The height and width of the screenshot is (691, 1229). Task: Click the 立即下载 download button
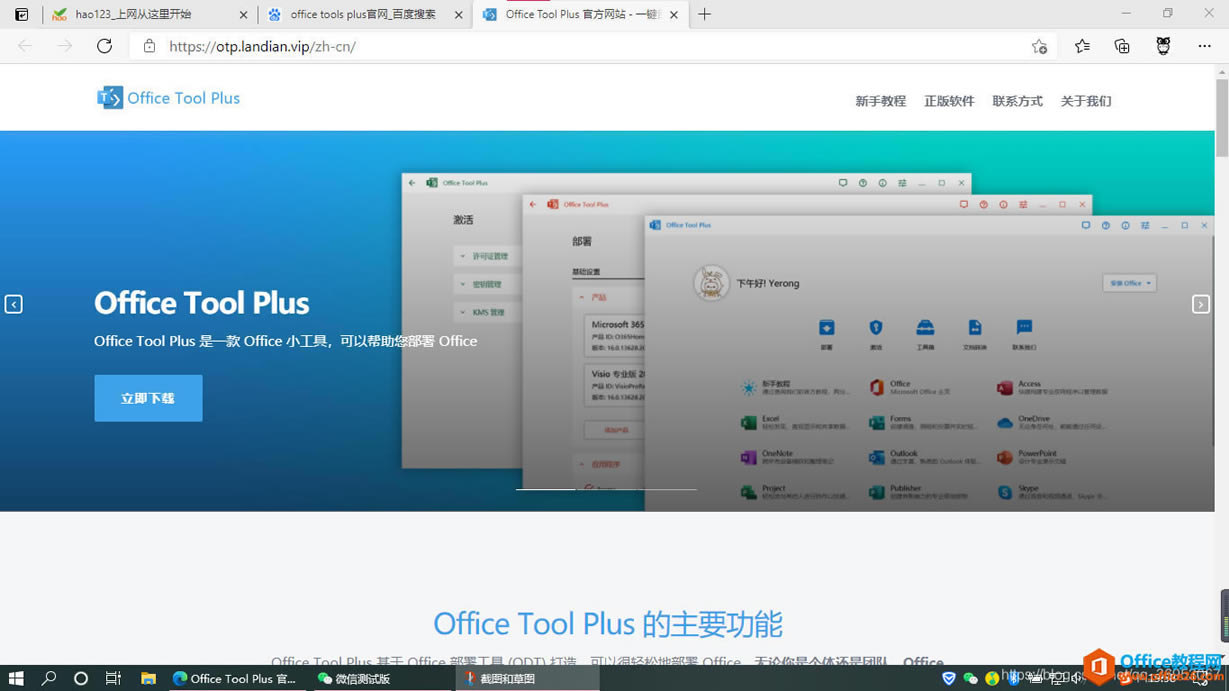pyautogui.click(x=148, y=397)
